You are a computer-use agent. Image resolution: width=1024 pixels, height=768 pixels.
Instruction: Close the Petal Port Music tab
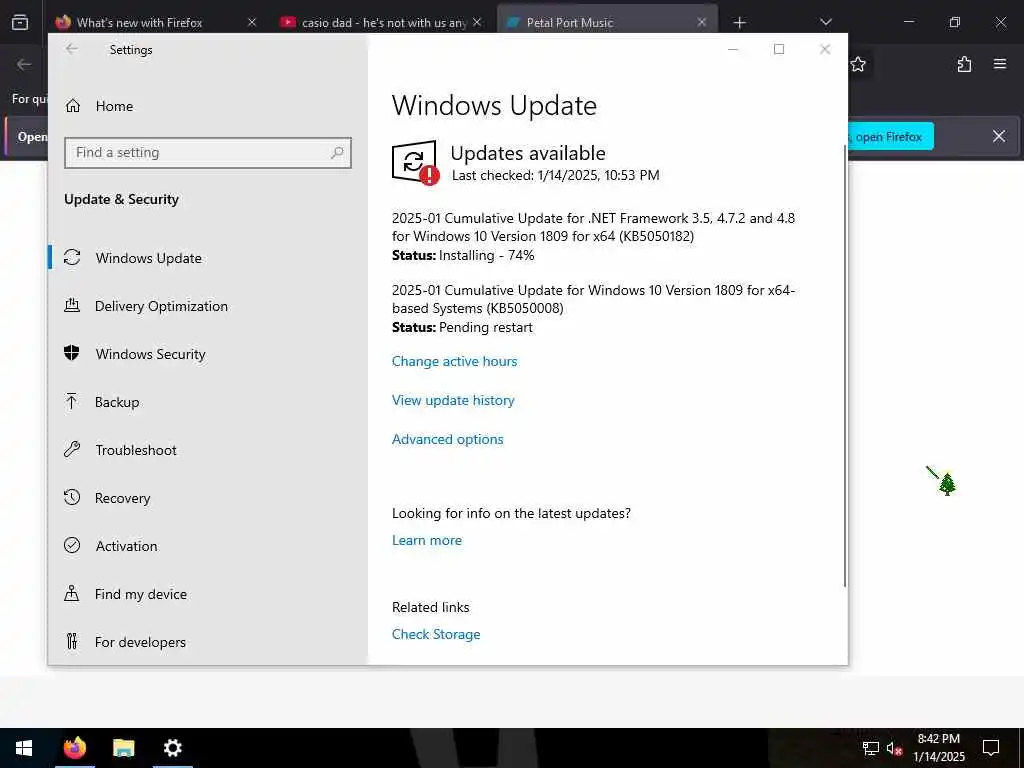[x=702, y=22]
